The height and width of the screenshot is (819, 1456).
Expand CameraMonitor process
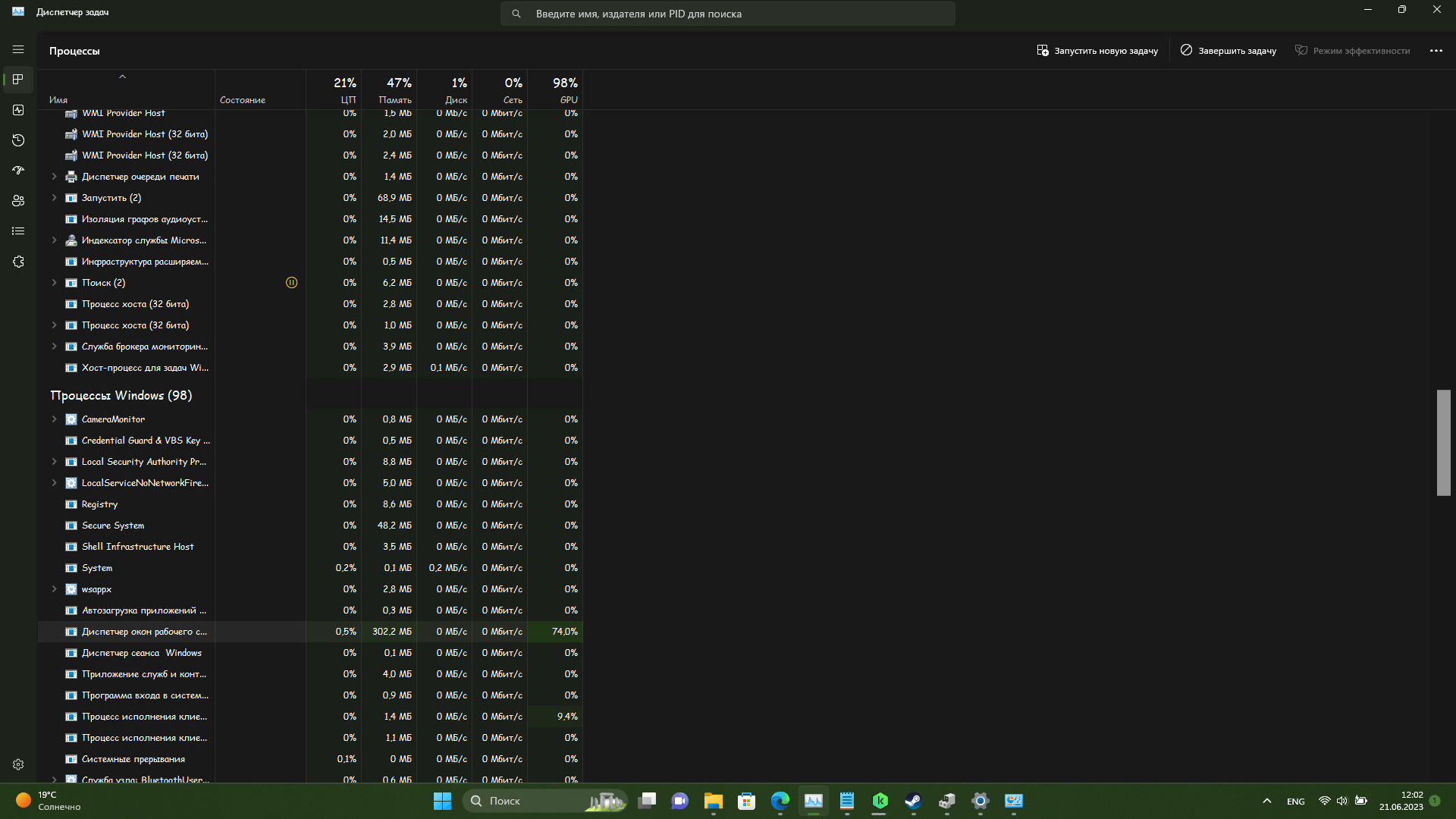click(x=54, y=419)
